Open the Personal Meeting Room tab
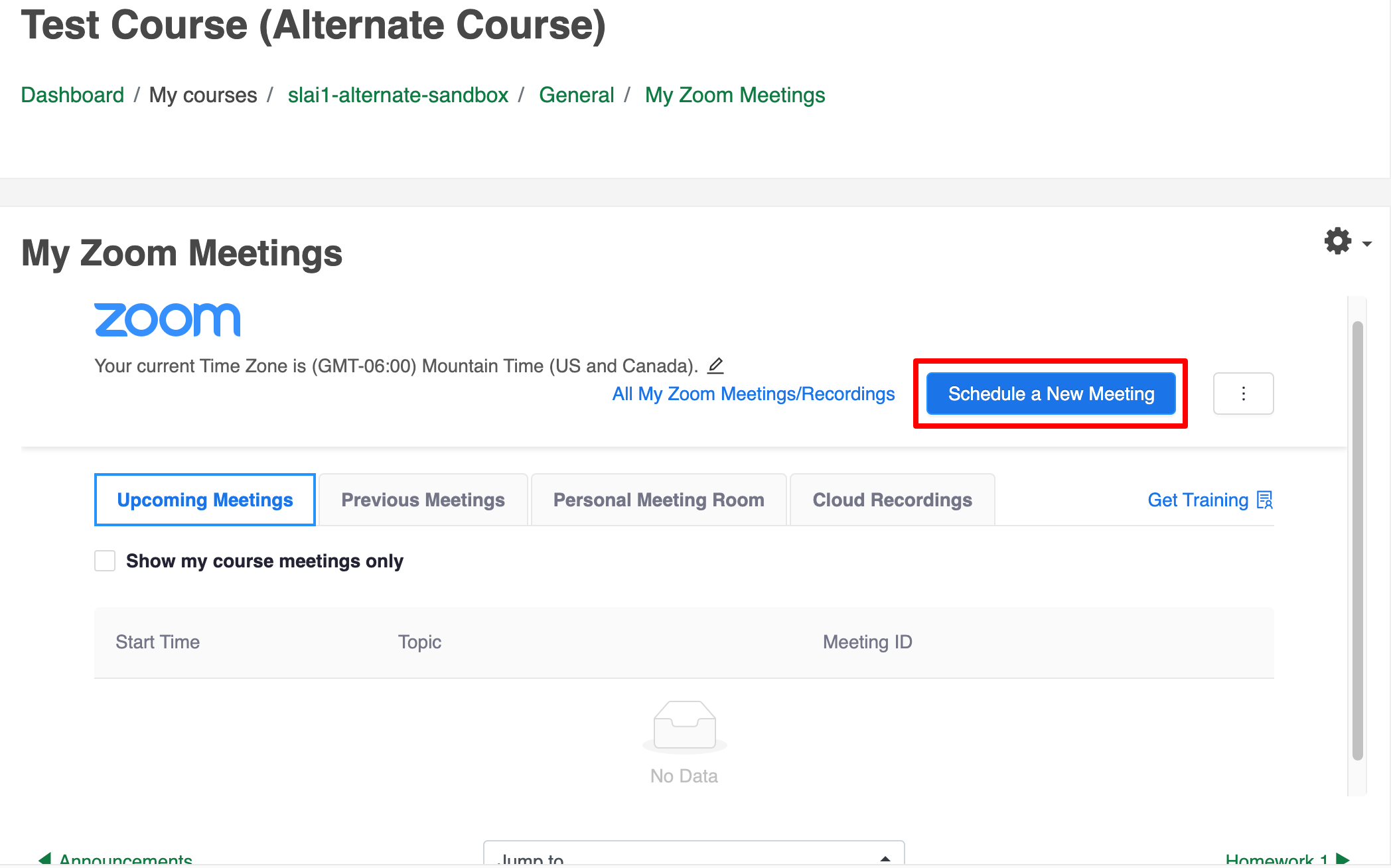 658,500
